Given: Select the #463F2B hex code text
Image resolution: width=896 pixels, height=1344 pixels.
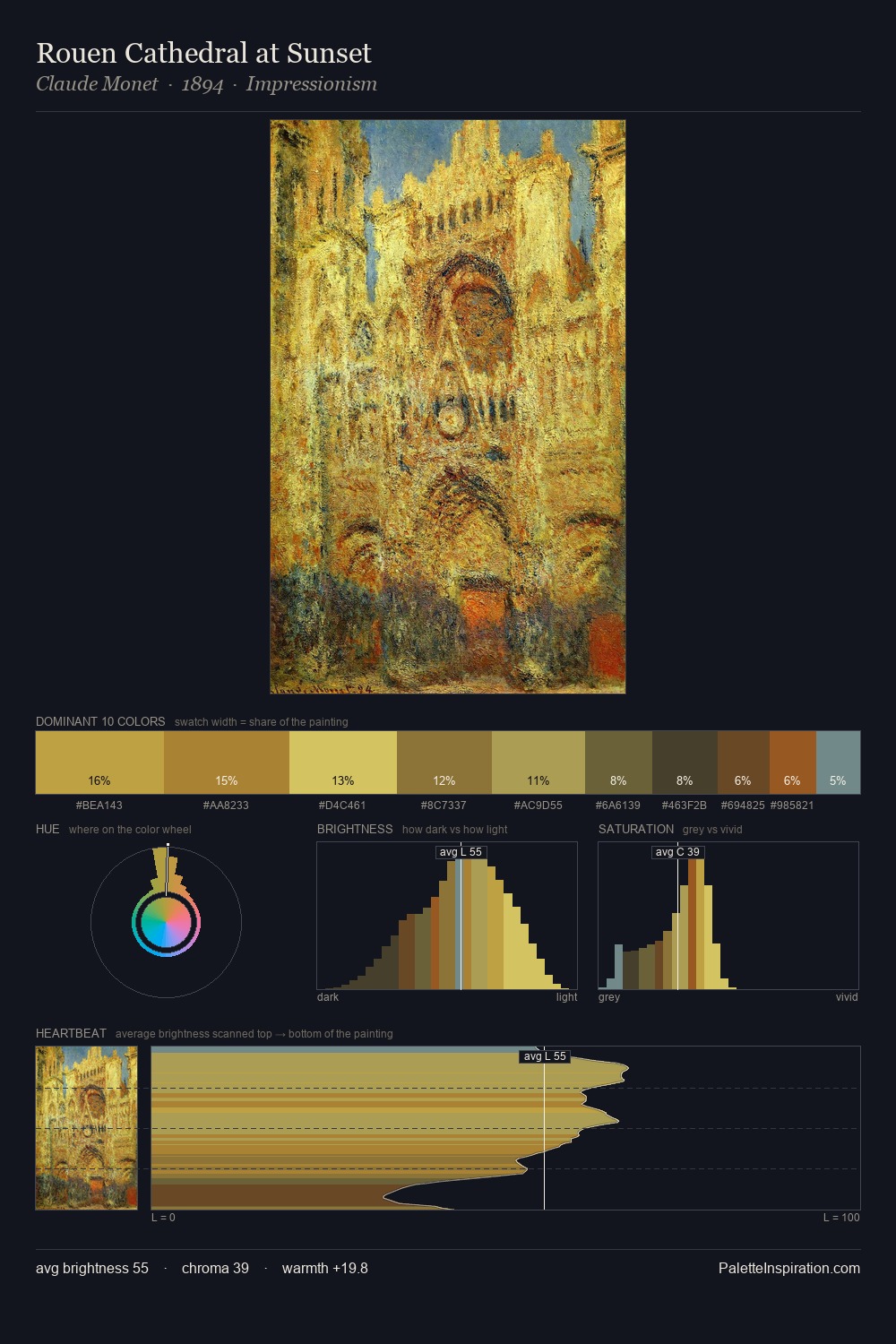Looking at the screenshot, I should coord(685,806).
